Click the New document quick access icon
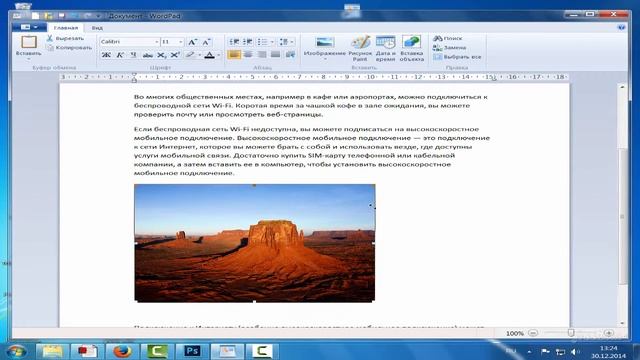The width and height of the screenshot is (640, 360). pyautogui.click(x=36, y=16)
